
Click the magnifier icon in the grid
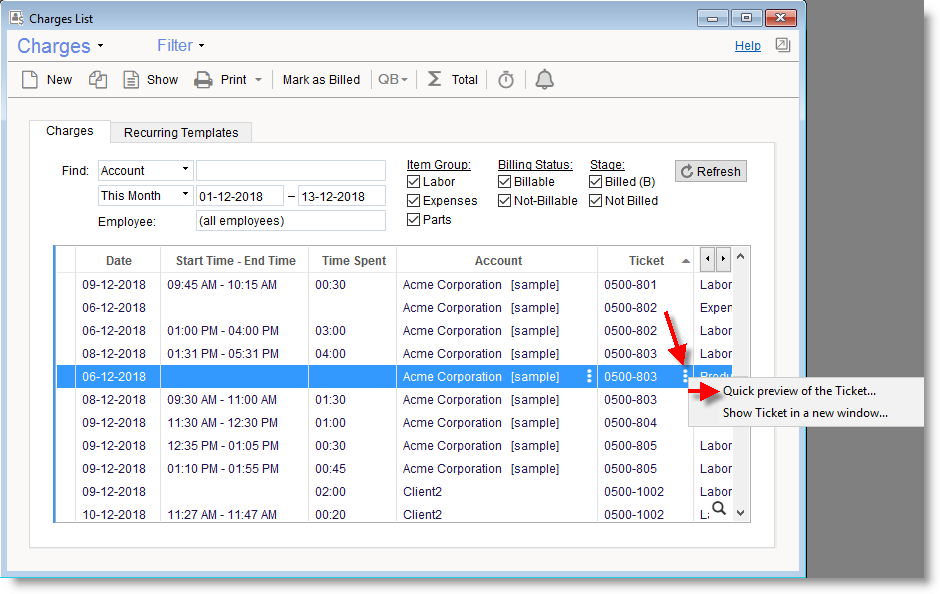pyautogui.click(x=719, y=507)
